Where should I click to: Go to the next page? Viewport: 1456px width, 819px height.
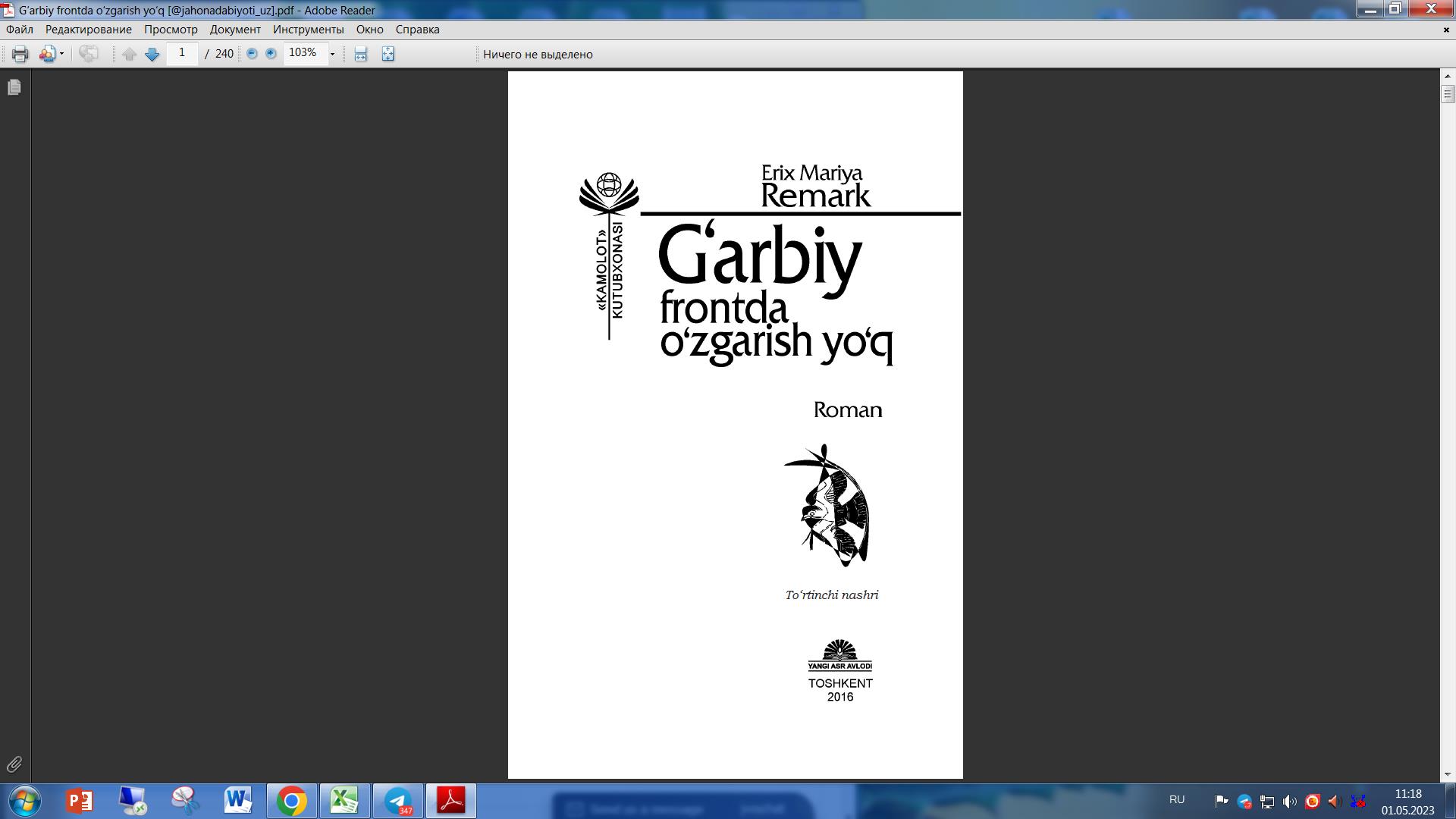click(x=151, y=54)
